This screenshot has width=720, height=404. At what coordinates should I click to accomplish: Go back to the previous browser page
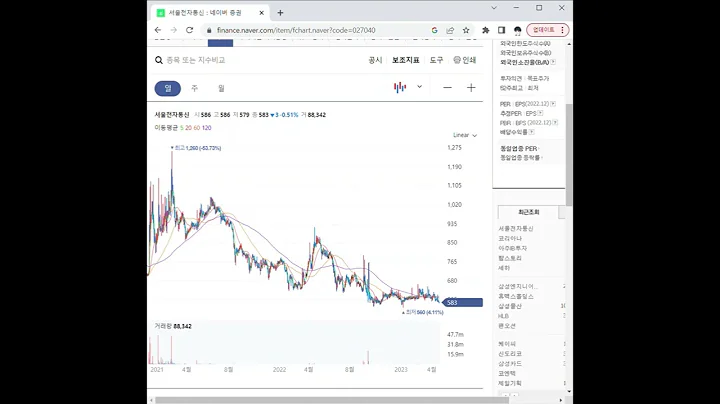coord(158,30)
